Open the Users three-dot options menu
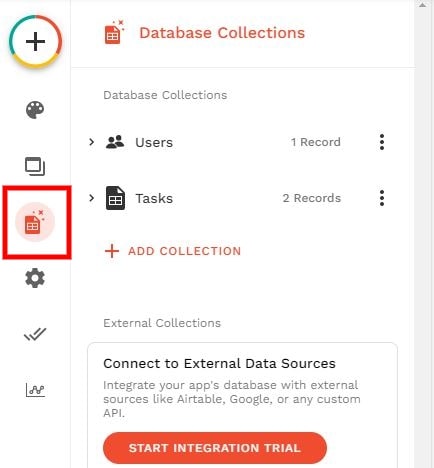The image size is (434, 468). coord(382,142)
